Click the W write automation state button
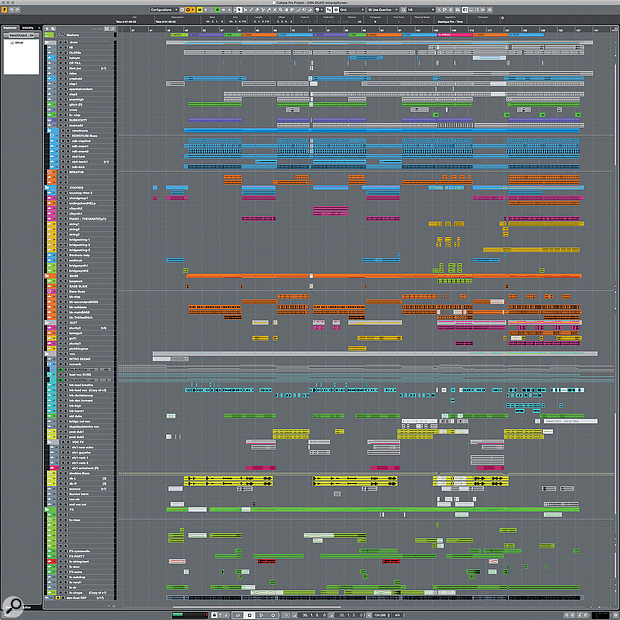Screen dimensions: 620x620 click(x=223, y=9)
